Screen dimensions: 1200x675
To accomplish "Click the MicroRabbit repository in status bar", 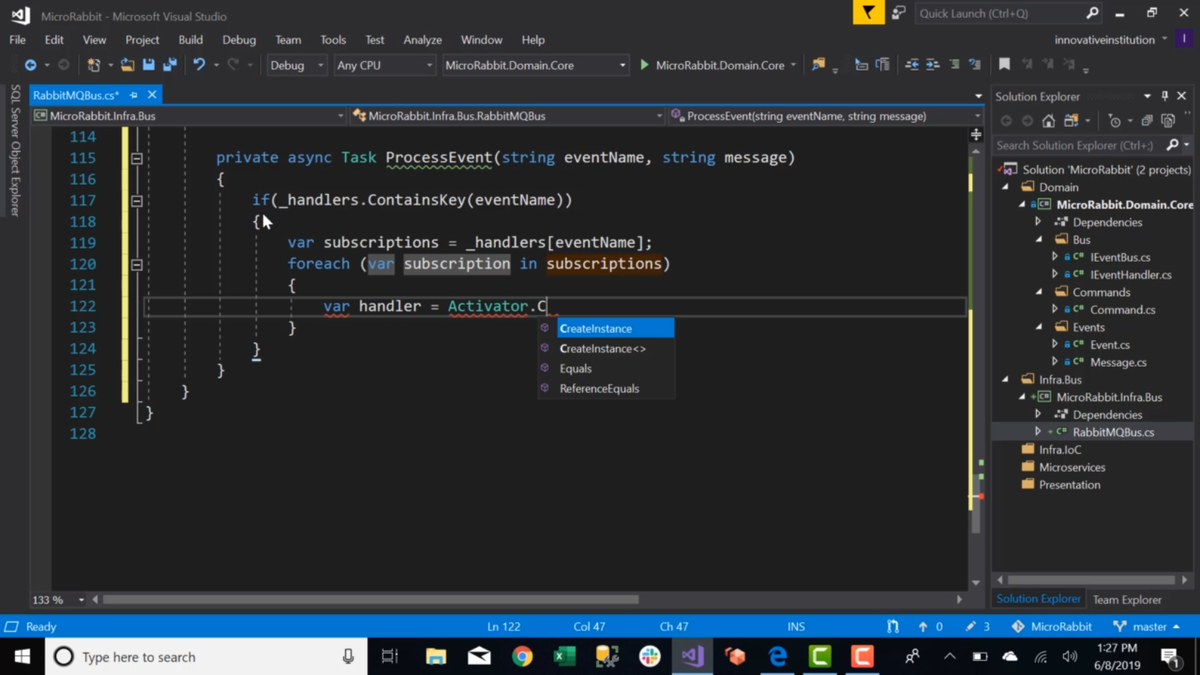I will point(1051,627).
